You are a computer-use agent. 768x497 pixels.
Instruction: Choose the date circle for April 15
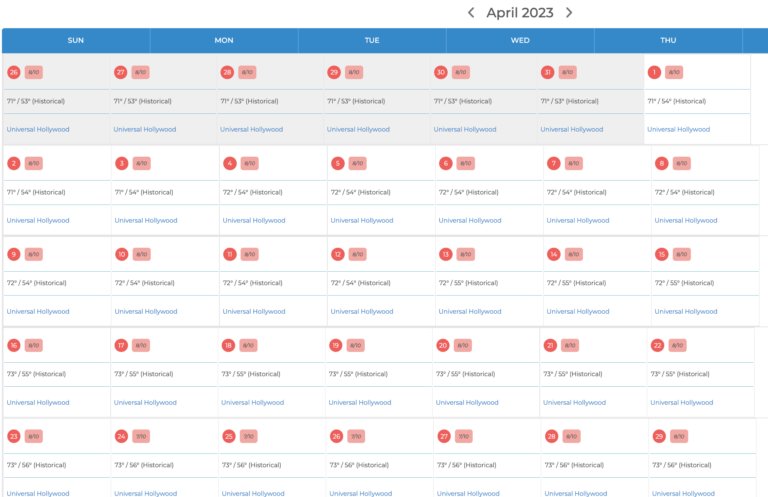662,254
